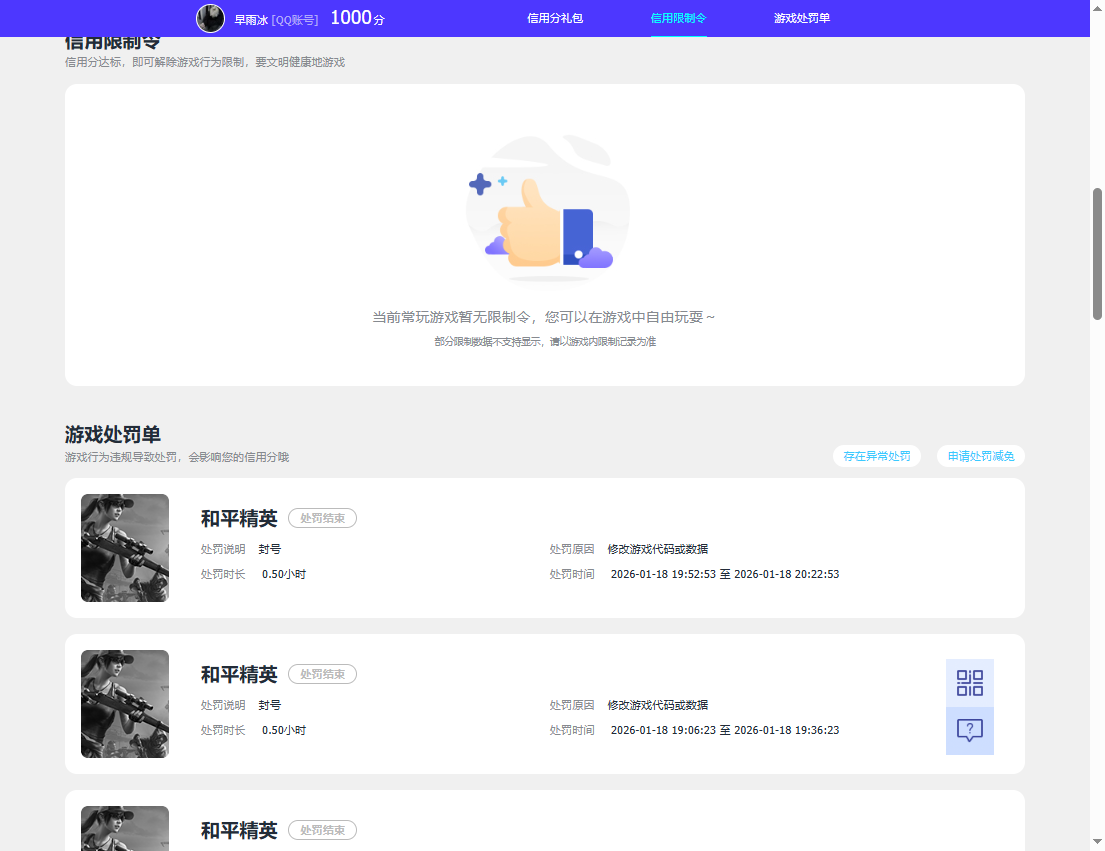The height and width of the screenshot is (851, 1105).
Task: Click the scrollbar down arrow
Action: click(x=1097, y=842)
